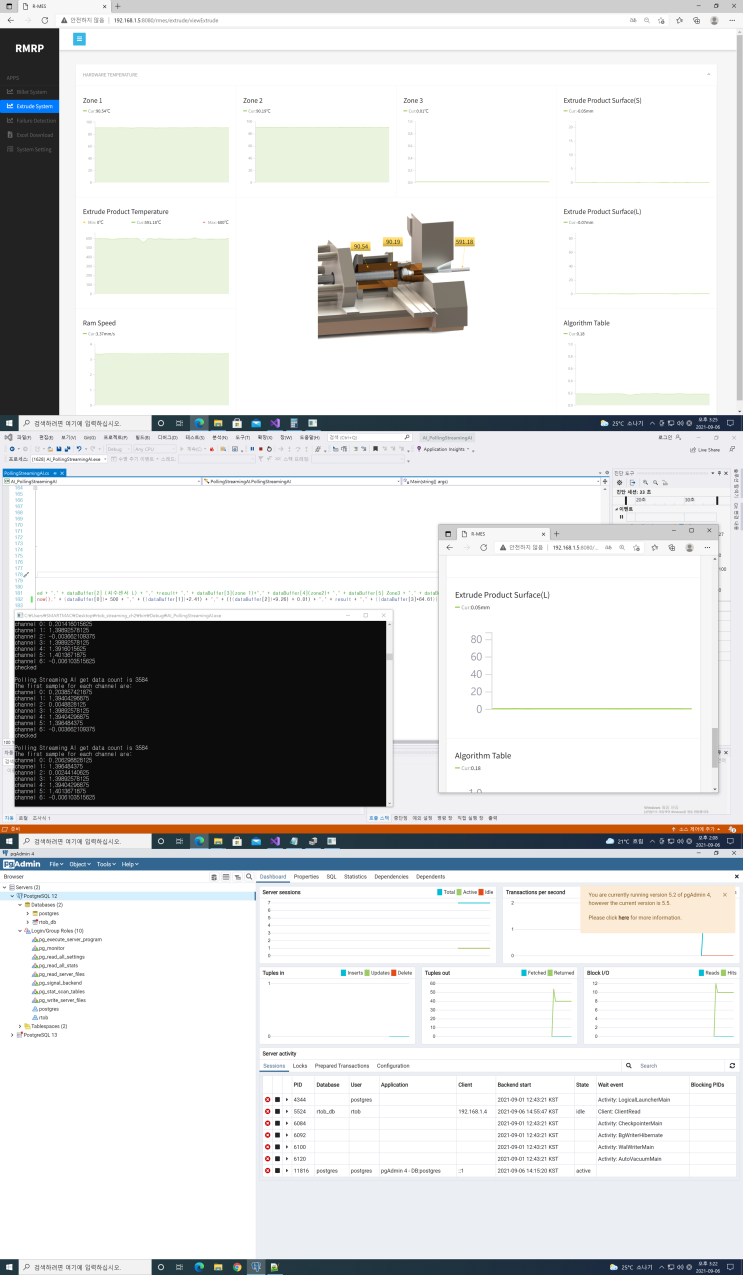Switch to pgAdmin SQL tab
The height and width of the screenshot is (1275, 743).
[x=331, y=876]
